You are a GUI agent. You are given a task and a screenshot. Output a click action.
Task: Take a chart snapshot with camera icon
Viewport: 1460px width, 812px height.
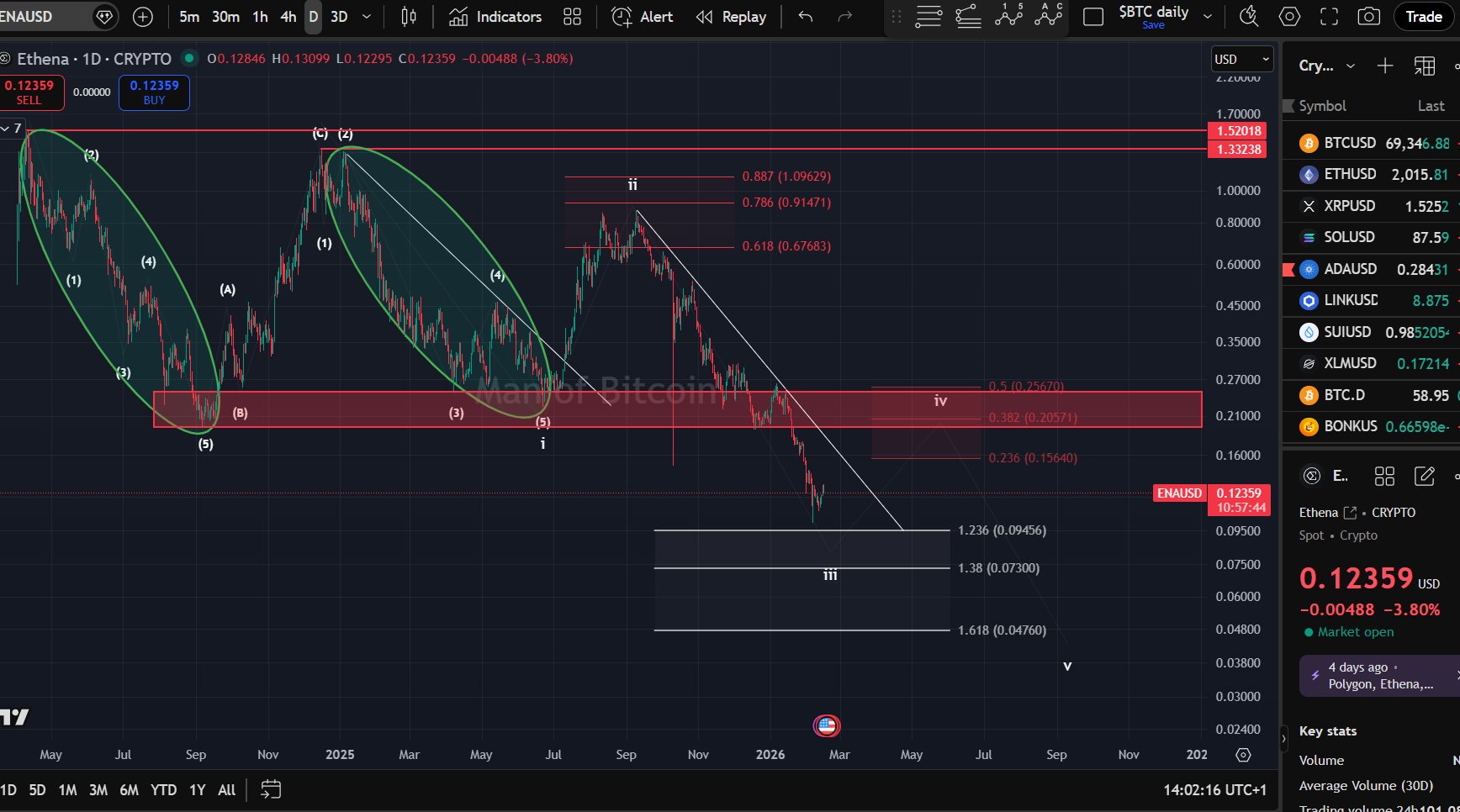click(1369, 17)
